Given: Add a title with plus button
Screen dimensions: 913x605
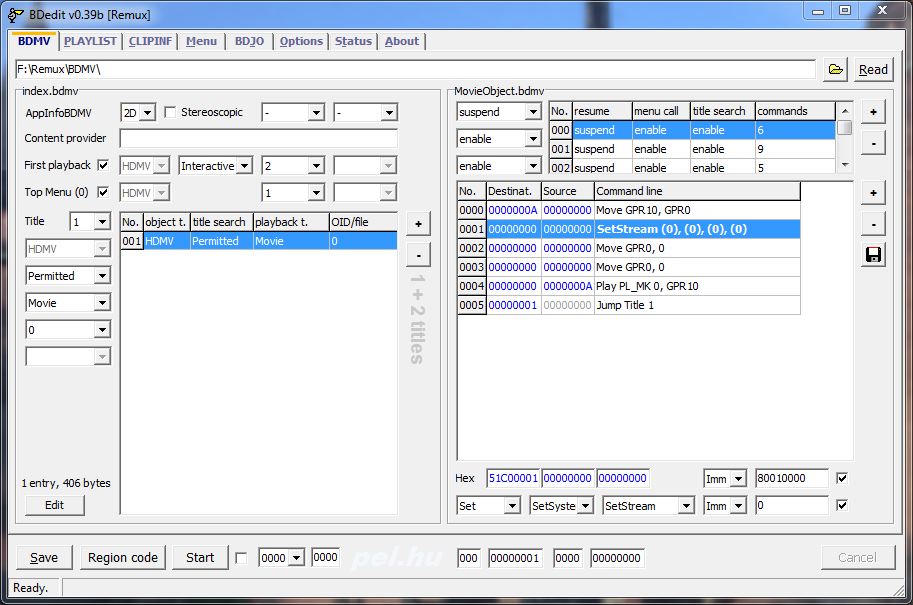Looking at the screenshot, I should 418,224.
